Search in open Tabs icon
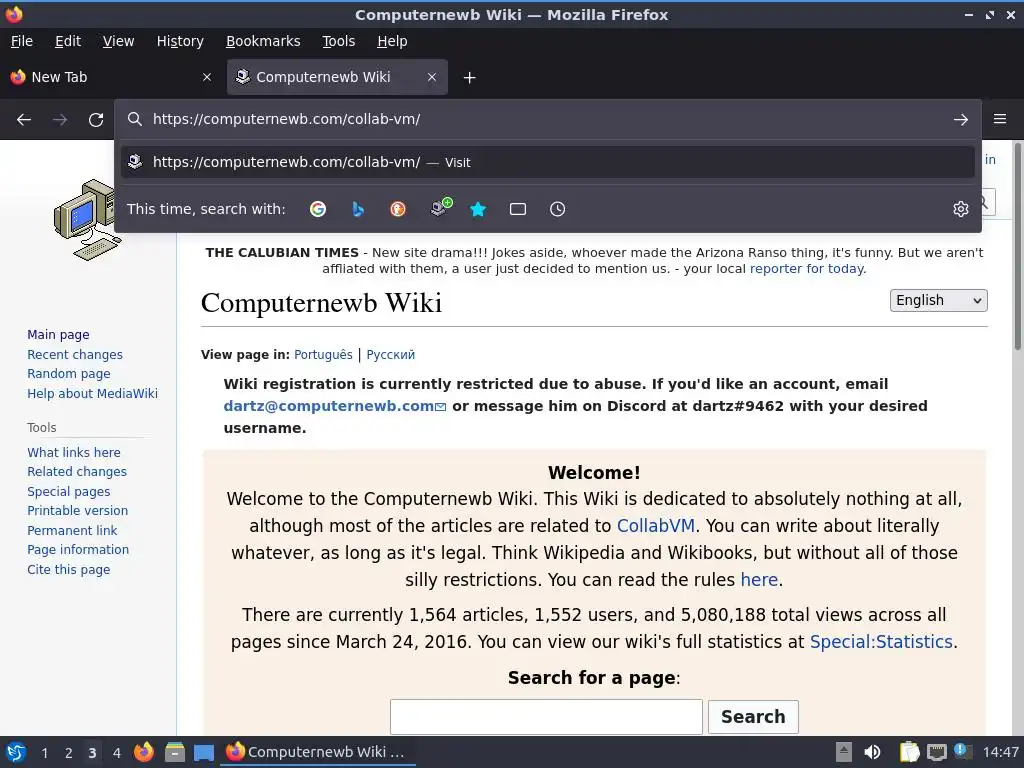This screenshot has width=1024, height=768. (518, 209)
